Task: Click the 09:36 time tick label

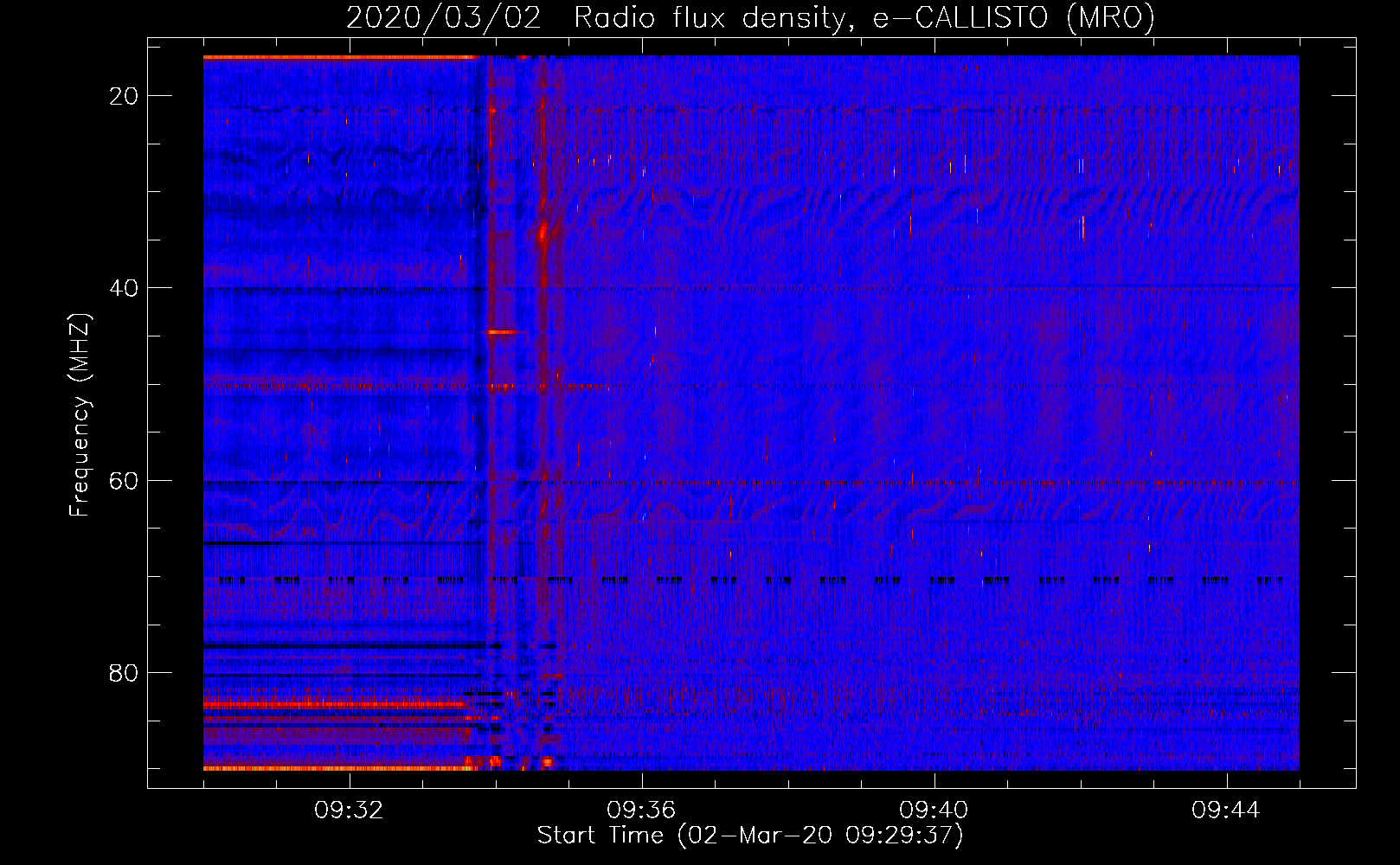Action: coord(641,811)
